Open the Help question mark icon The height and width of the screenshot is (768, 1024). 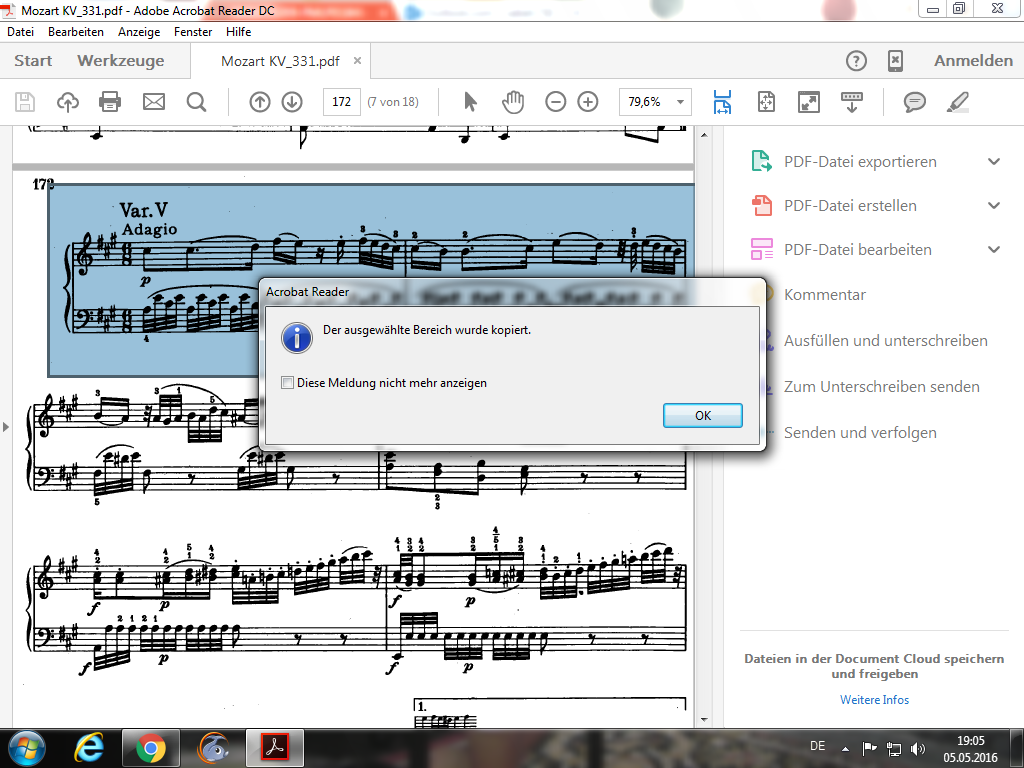pos(856,61)
